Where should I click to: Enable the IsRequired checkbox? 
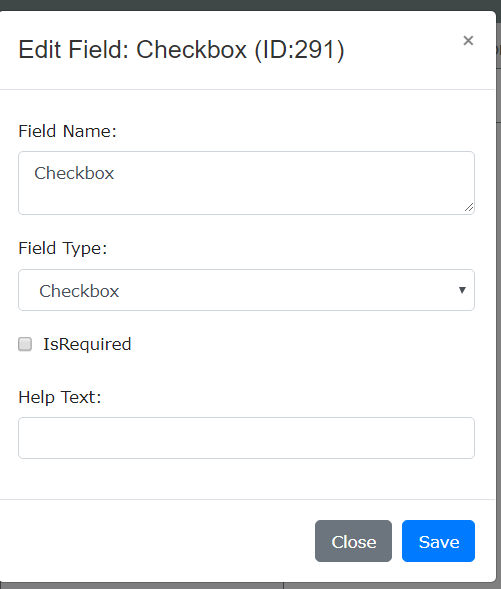25,344
